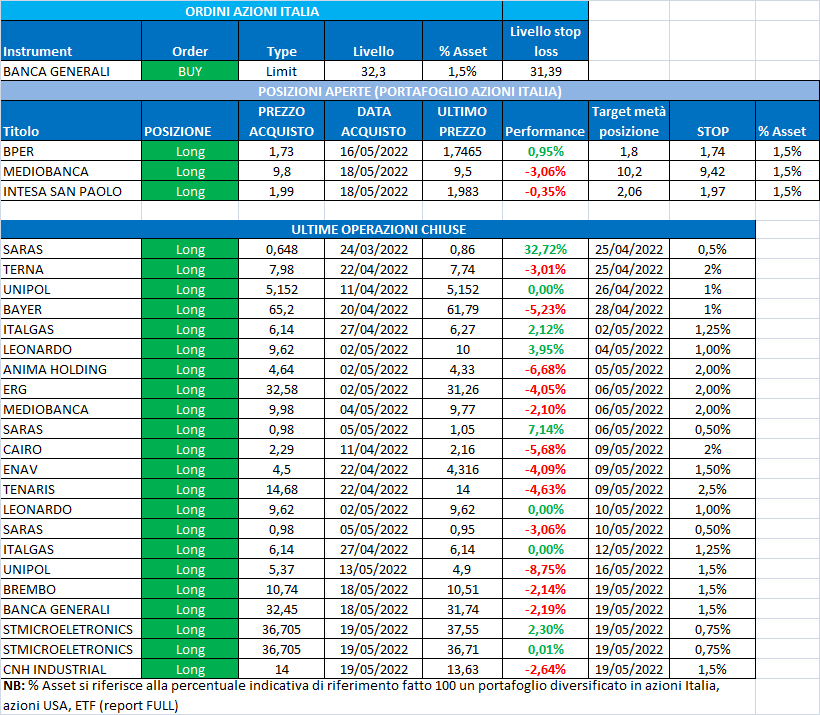Click Brembo's last price '10,51'
820x715 pixels.
tap(462, 589)
